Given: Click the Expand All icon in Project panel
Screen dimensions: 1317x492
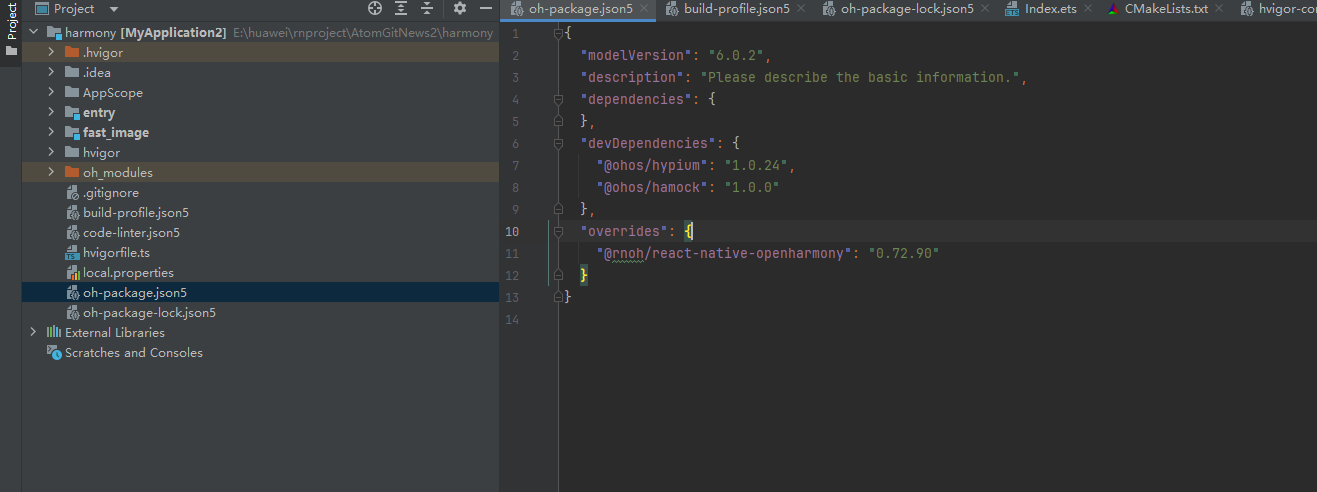Looking at the screenshot, I should (401, 8).
